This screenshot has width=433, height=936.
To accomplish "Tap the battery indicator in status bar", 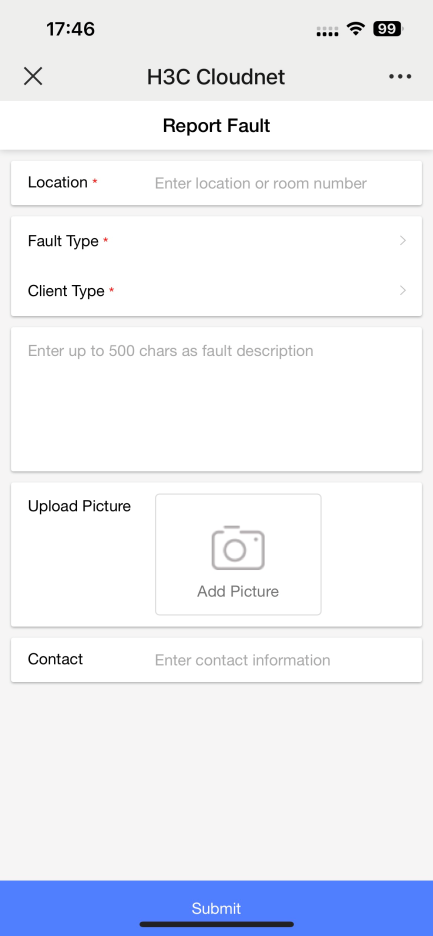I will pos(388,29).
